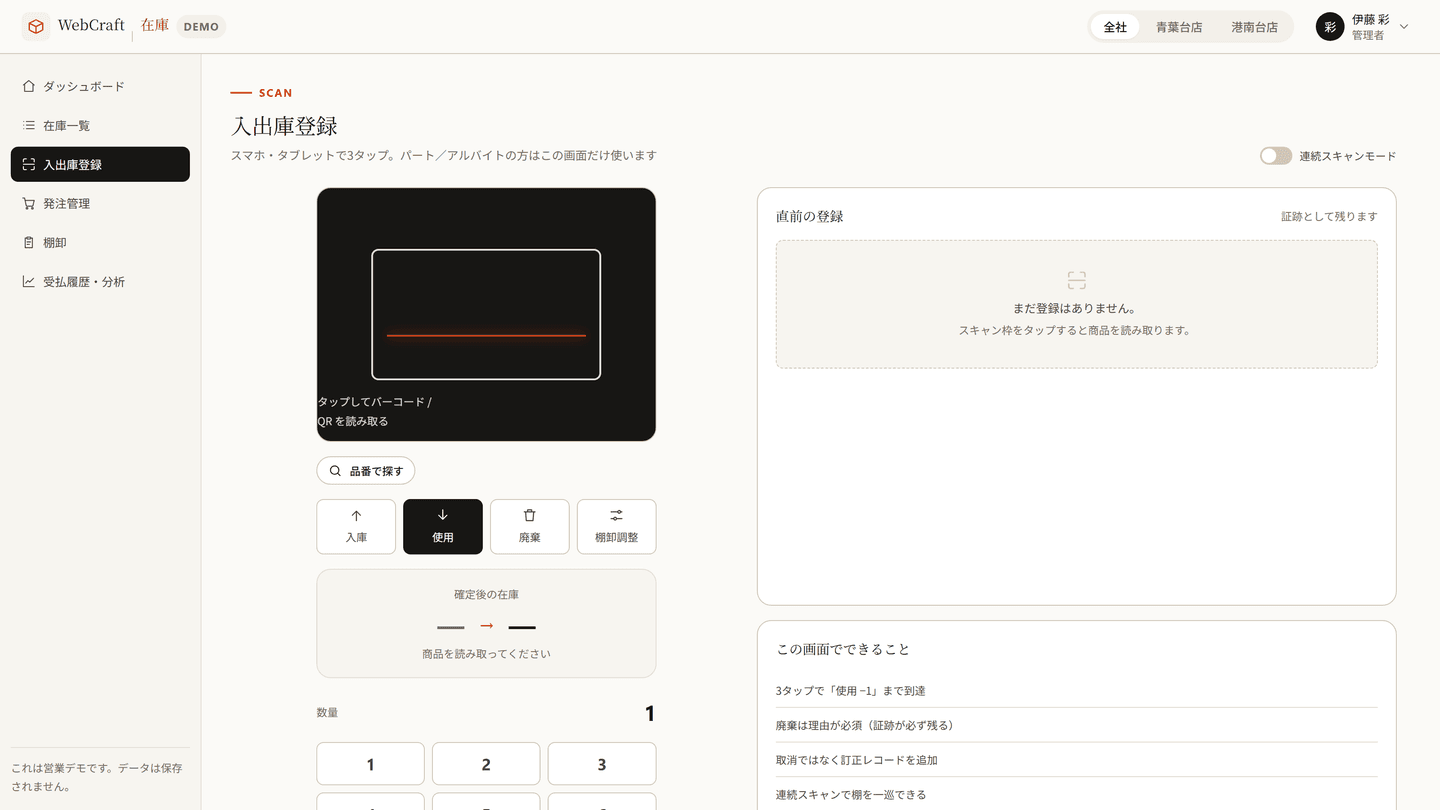The height and width of the screenshot is (810, 1440).
Task: Click the 彩 user avatar
Action: (x=1329, y=27)
